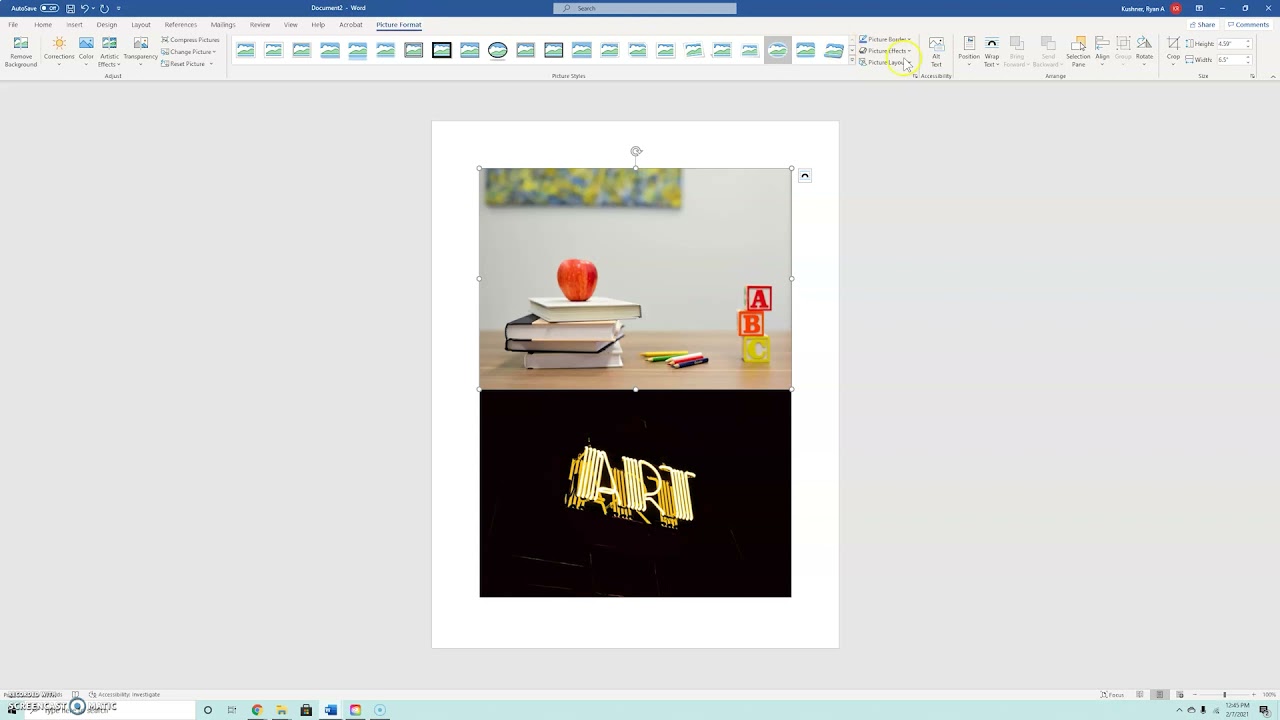This screenshot has height=720, width=1280.
Task: Open Ribbon Display Options
Action: pyautogui.click(x=1199, y=8)
